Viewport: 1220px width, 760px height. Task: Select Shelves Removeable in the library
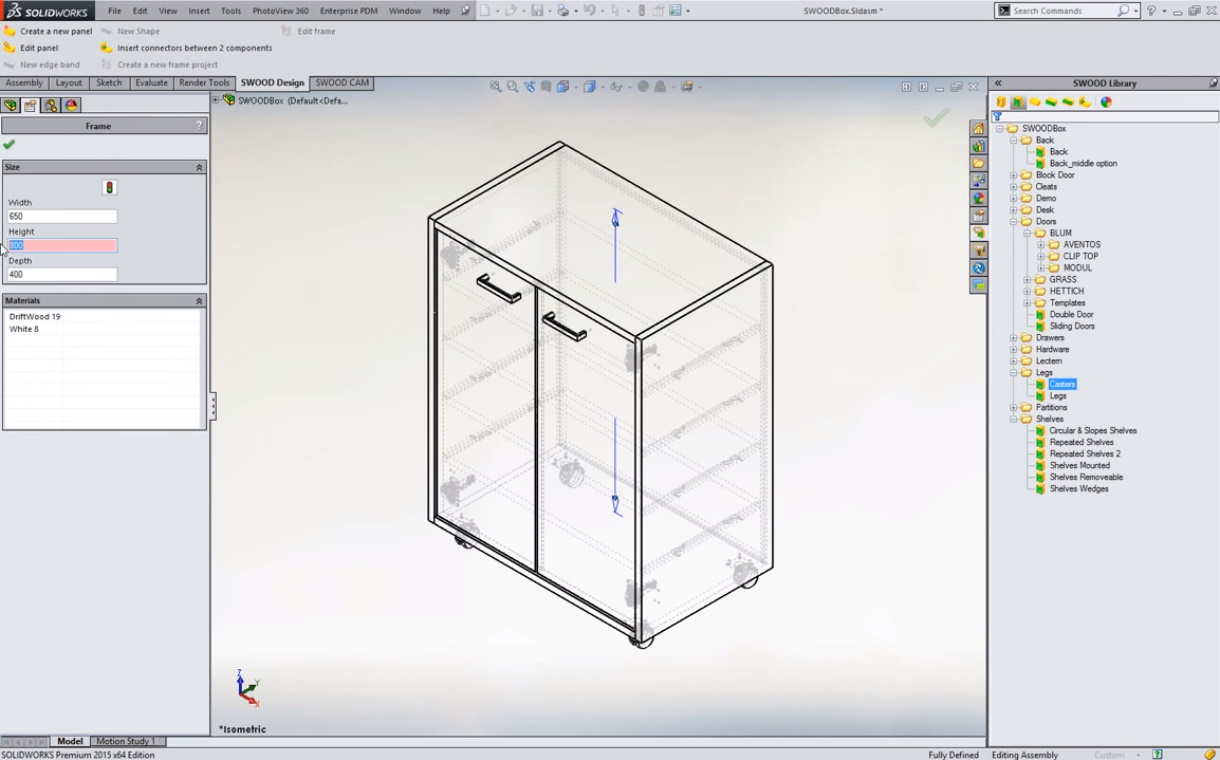point(1086,477)
